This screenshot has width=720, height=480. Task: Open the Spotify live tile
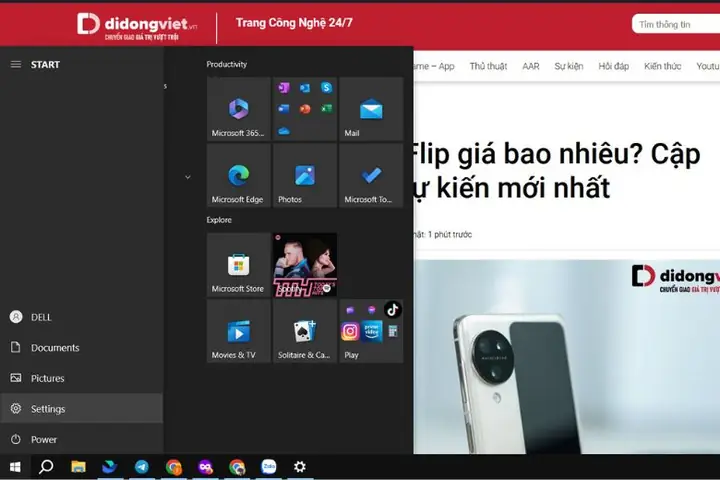point(305,265)
